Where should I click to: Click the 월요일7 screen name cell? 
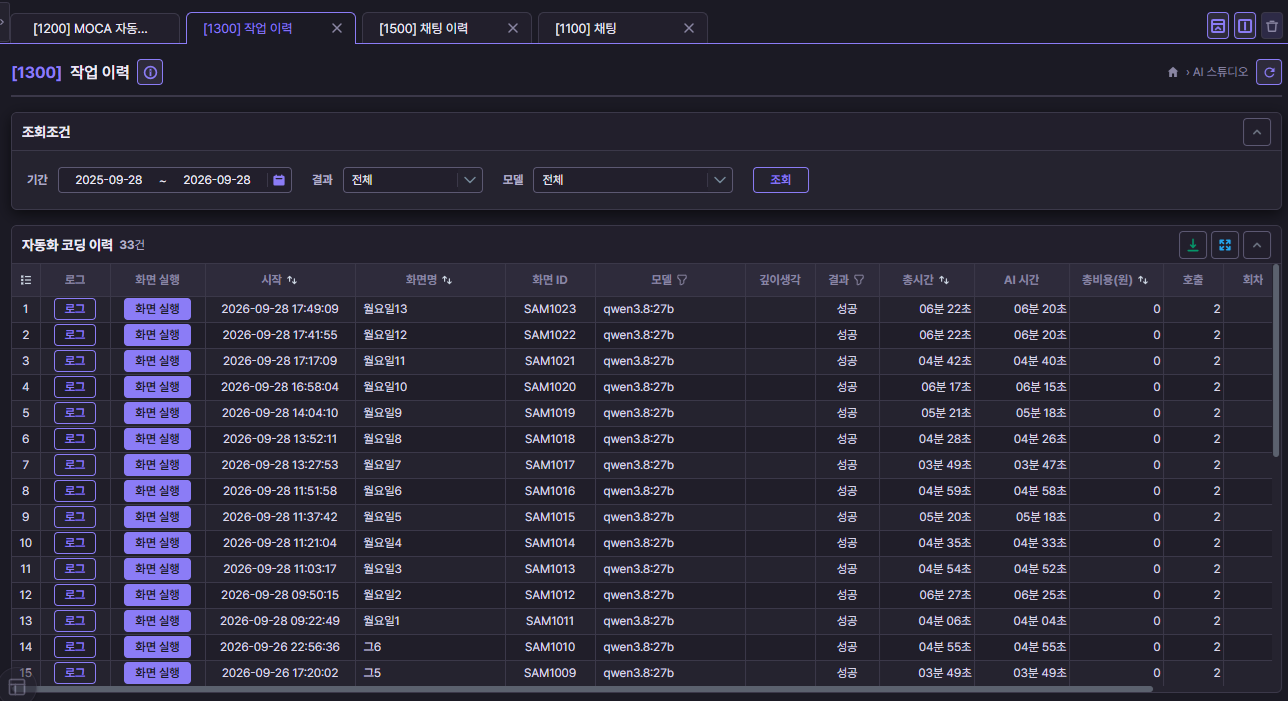point(430,465)
